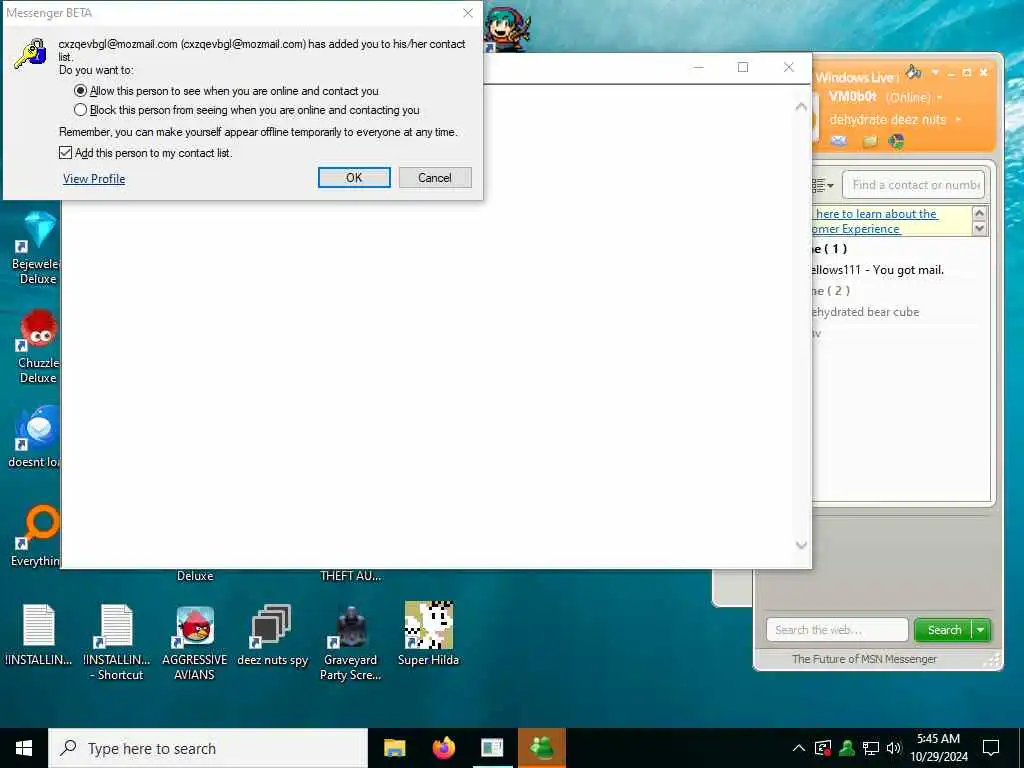The height and width of the screenshot is (768, 1024).
Task: Open the Windows Start menu
Action: (24, 748)
